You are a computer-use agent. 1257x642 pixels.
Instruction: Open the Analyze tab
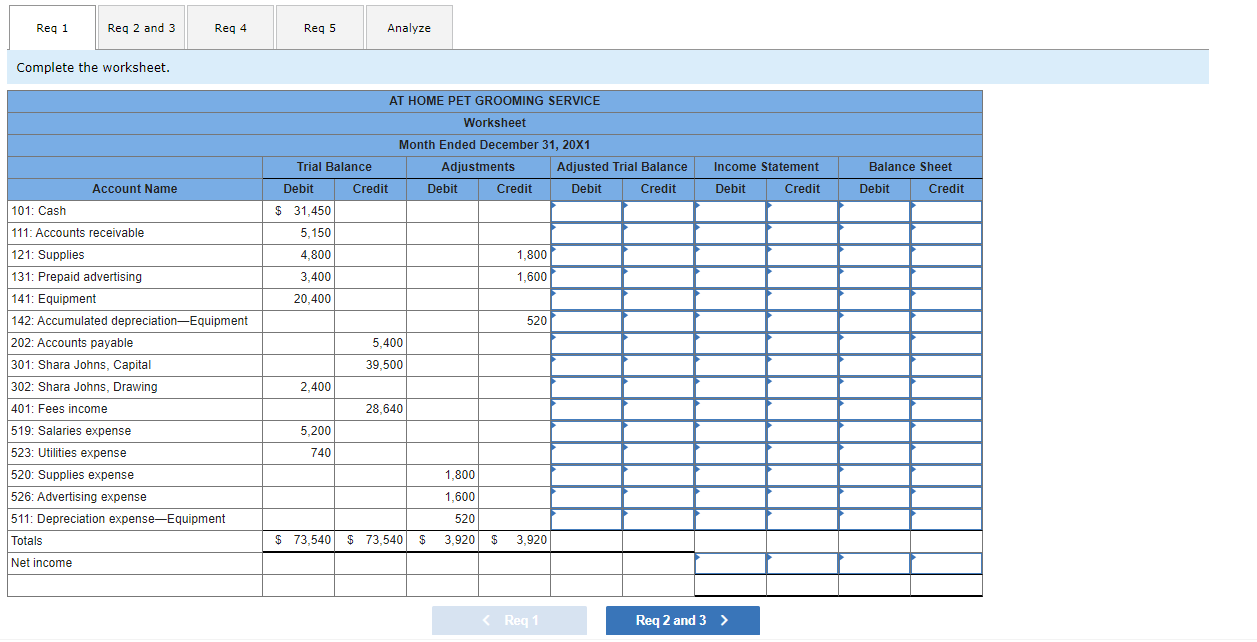(409, 28)
